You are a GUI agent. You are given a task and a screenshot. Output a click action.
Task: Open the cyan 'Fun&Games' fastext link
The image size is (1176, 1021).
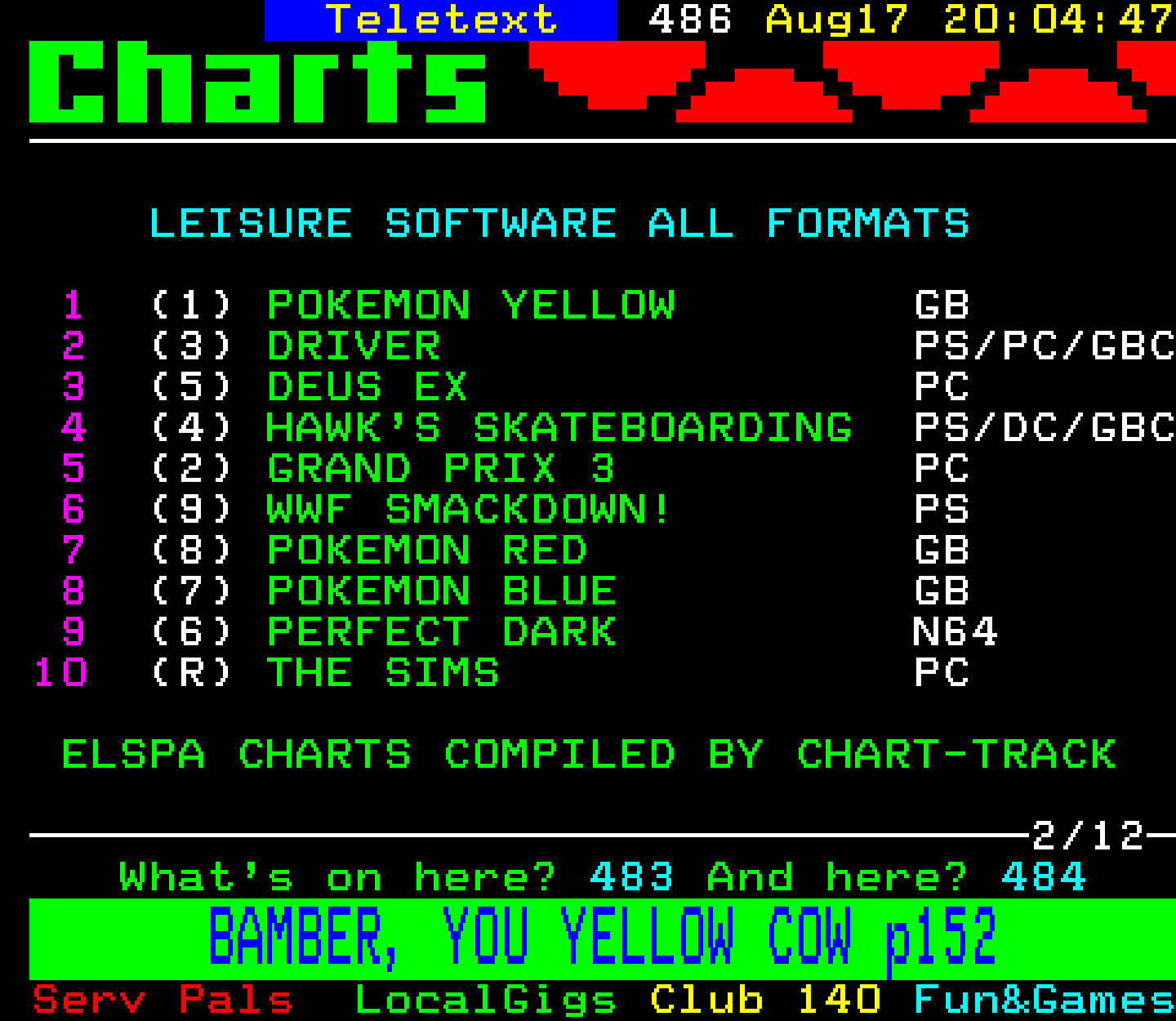tap(1045, 1000)
